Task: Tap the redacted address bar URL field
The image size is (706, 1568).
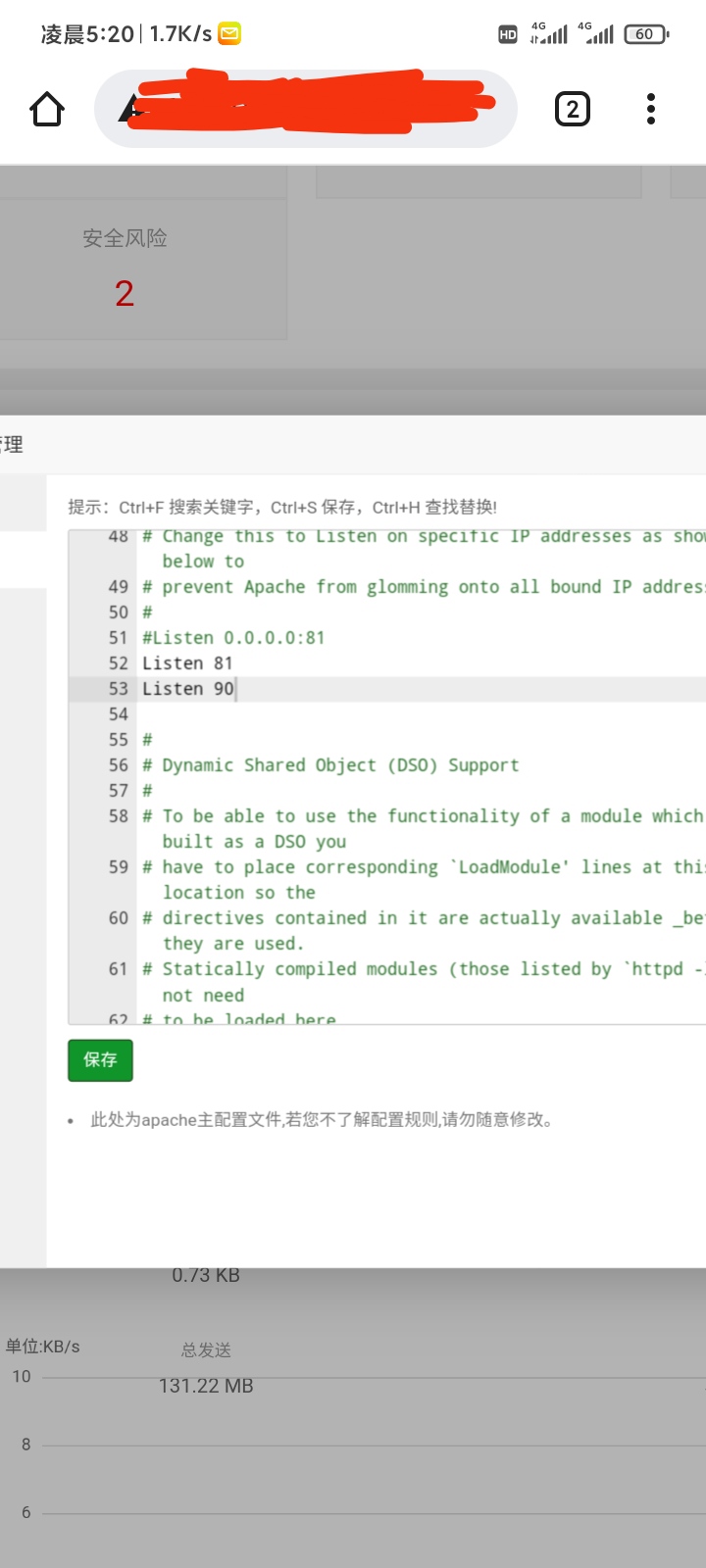Action: (306, 109)
